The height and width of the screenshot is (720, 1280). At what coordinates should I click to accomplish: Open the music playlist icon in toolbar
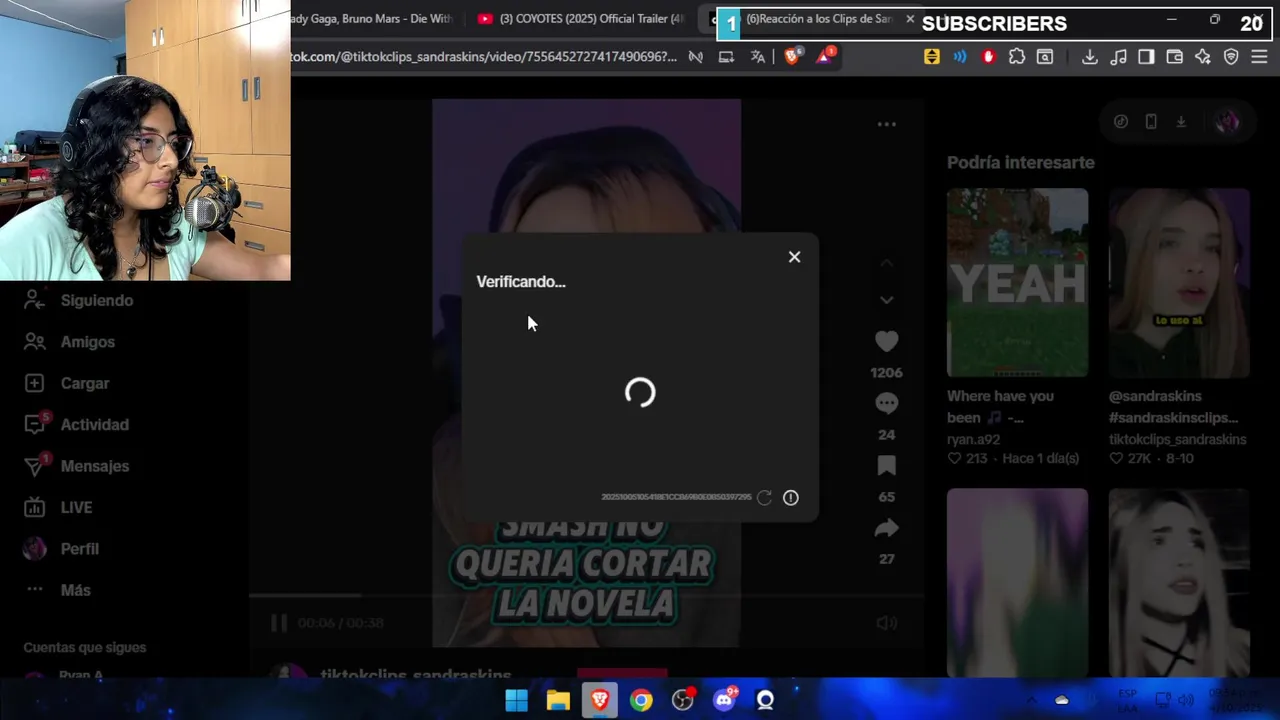pyautogui.click(x=1118, y=57)
